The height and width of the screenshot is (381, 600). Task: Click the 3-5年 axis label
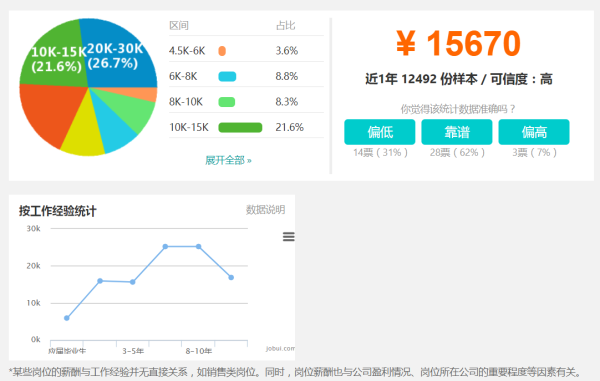tap(133, 351)
